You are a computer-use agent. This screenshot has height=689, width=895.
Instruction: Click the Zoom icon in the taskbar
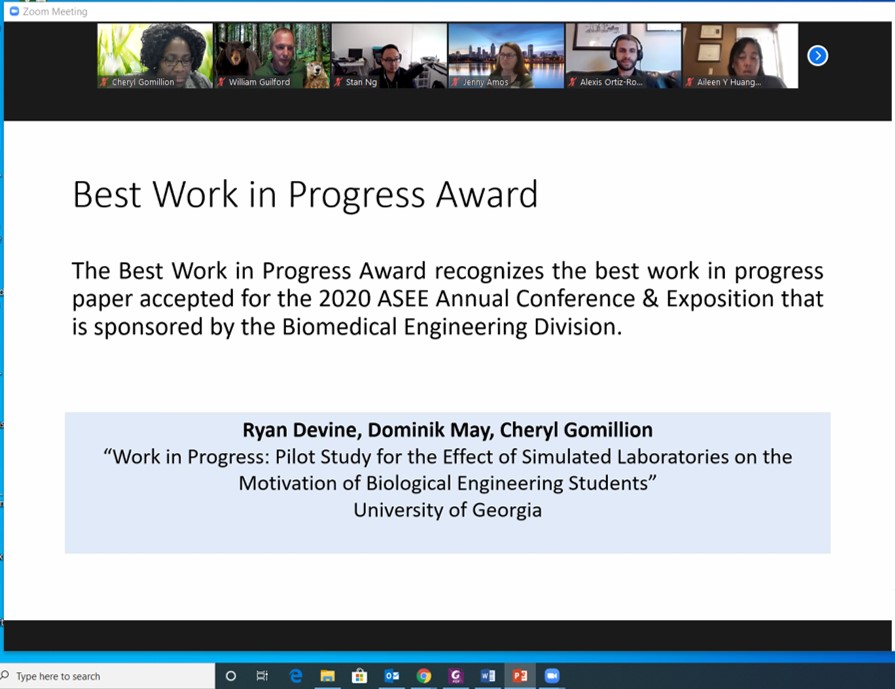pos(551,676)
